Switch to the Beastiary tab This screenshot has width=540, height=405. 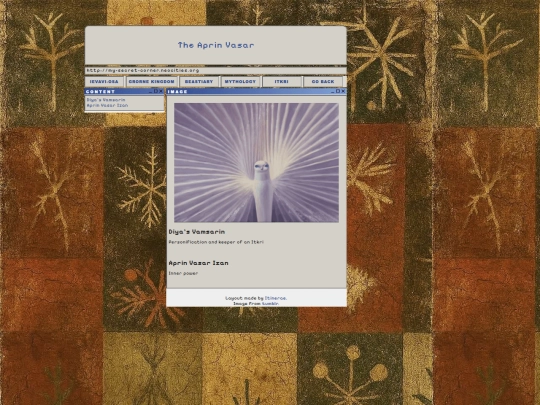[199, 82]
